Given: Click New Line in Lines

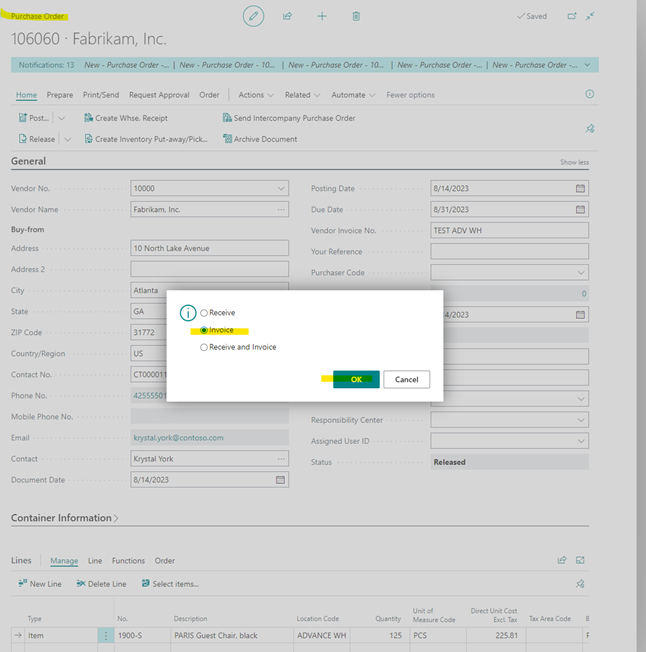Looking at the screenshot, I should tap(40, 584).
